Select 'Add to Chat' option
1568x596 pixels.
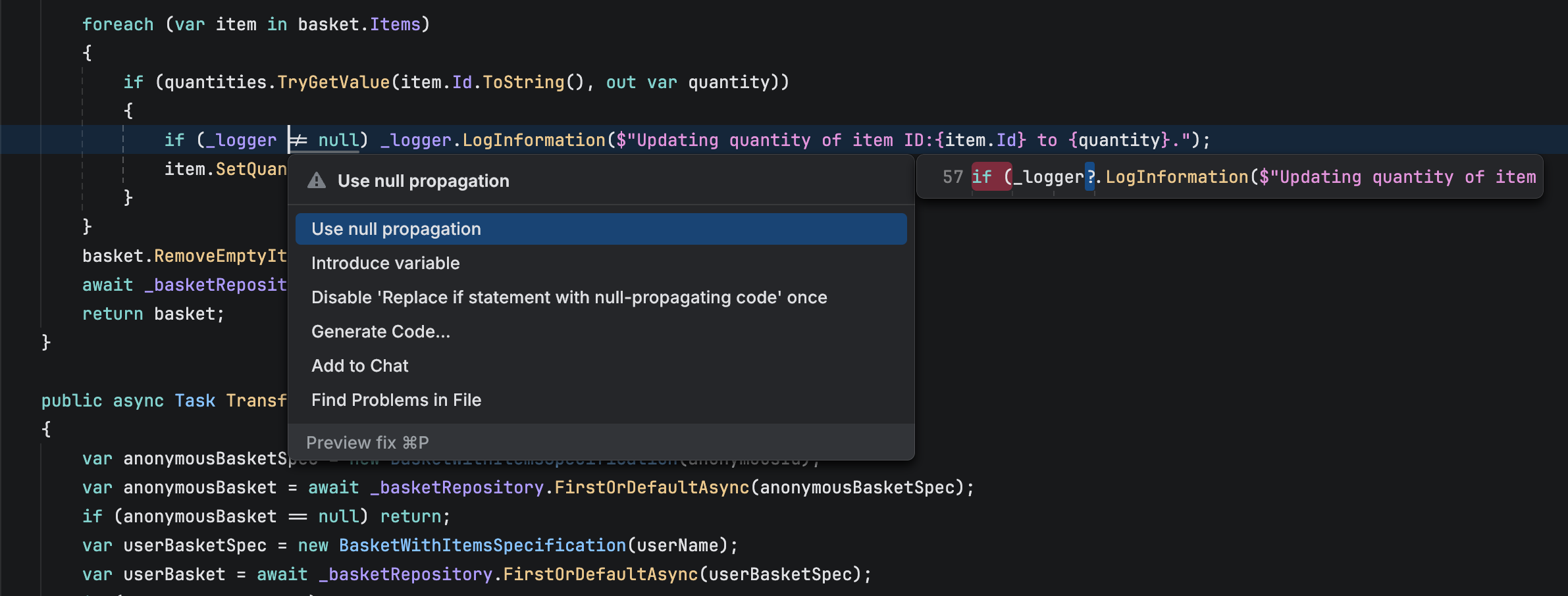pyautogui.click(x=359, y=365)
